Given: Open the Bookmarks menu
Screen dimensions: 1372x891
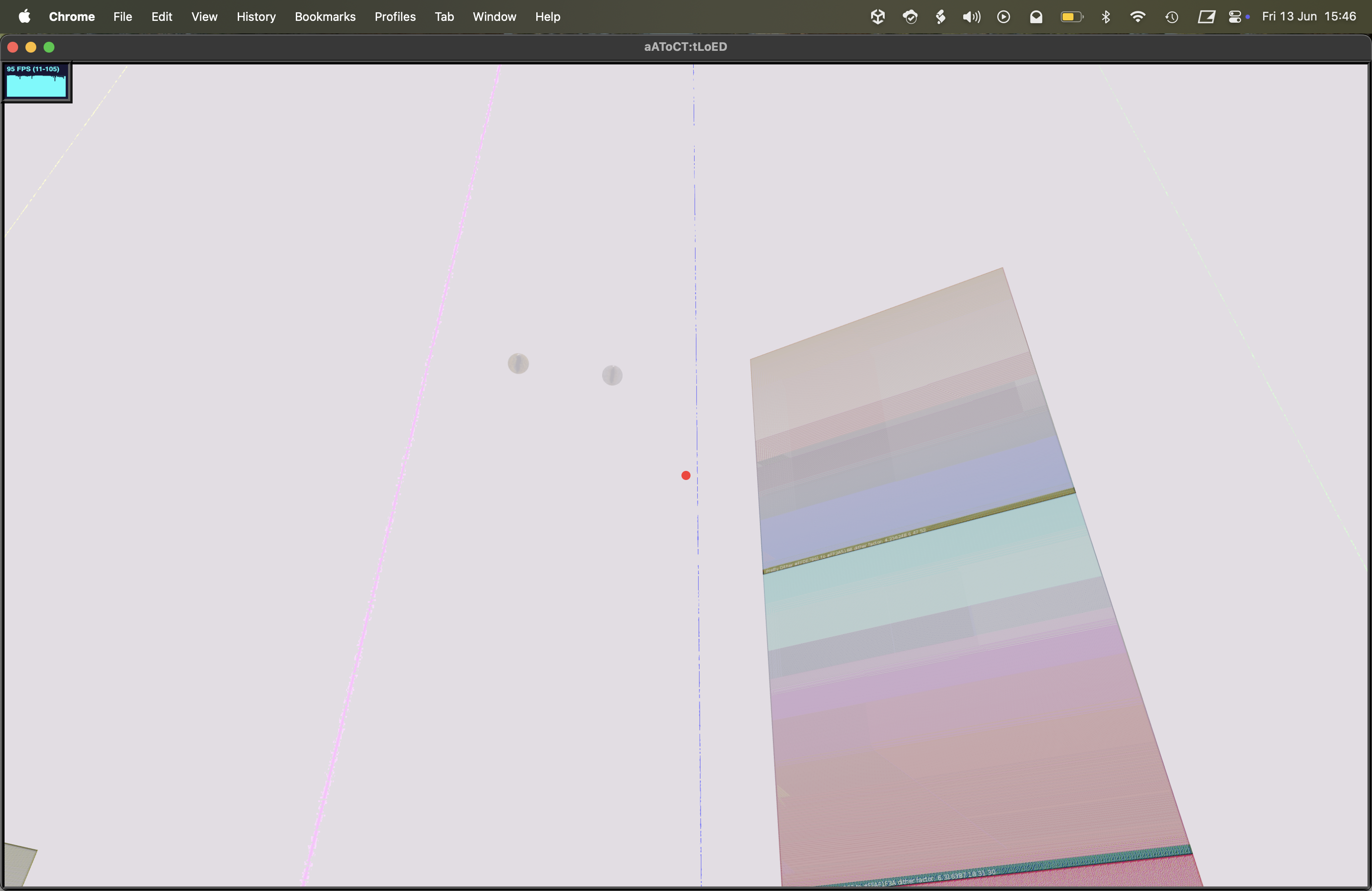Looking at the screenshot, I should 325,17.
